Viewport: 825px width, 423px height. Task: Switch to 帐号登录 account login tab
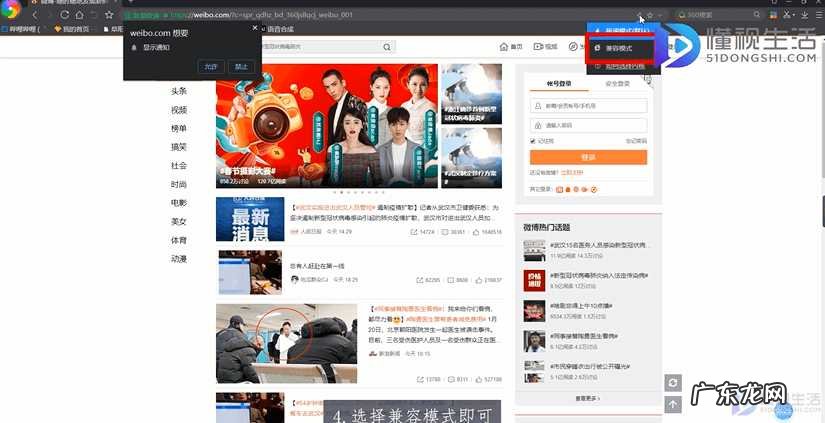(559, 83)
